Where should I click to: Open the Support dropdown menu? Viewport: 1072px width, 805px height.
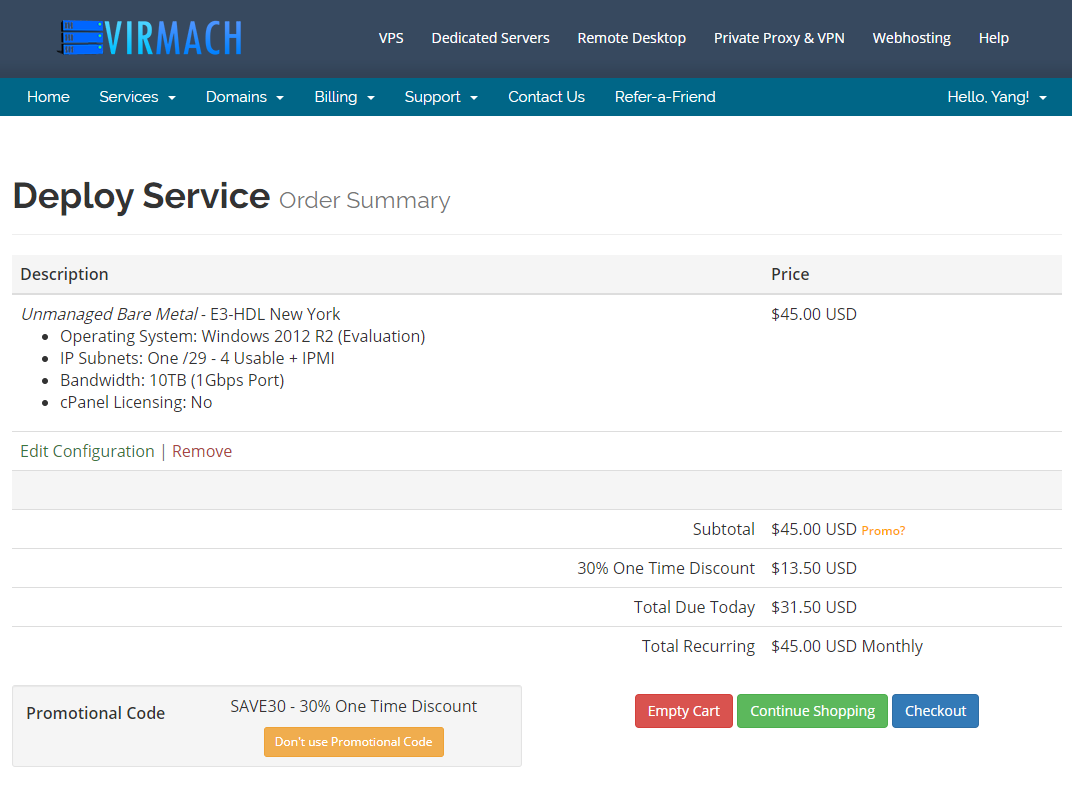[x=441, y=97]
